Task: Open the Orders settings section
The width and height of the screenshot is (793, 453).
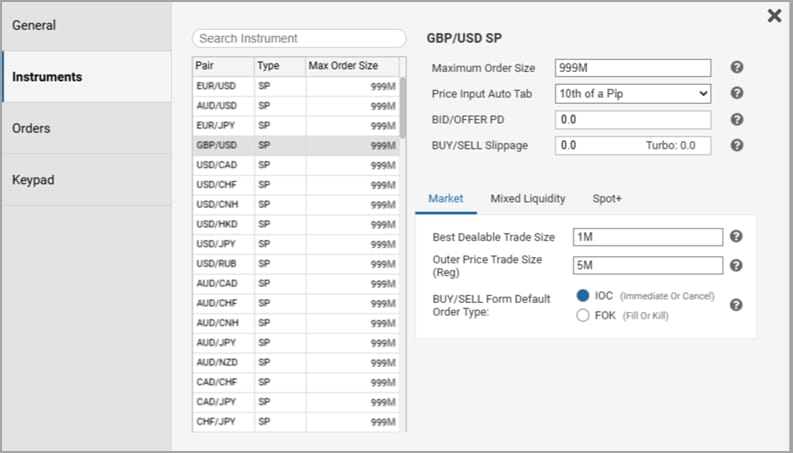Action: (86, 128)
